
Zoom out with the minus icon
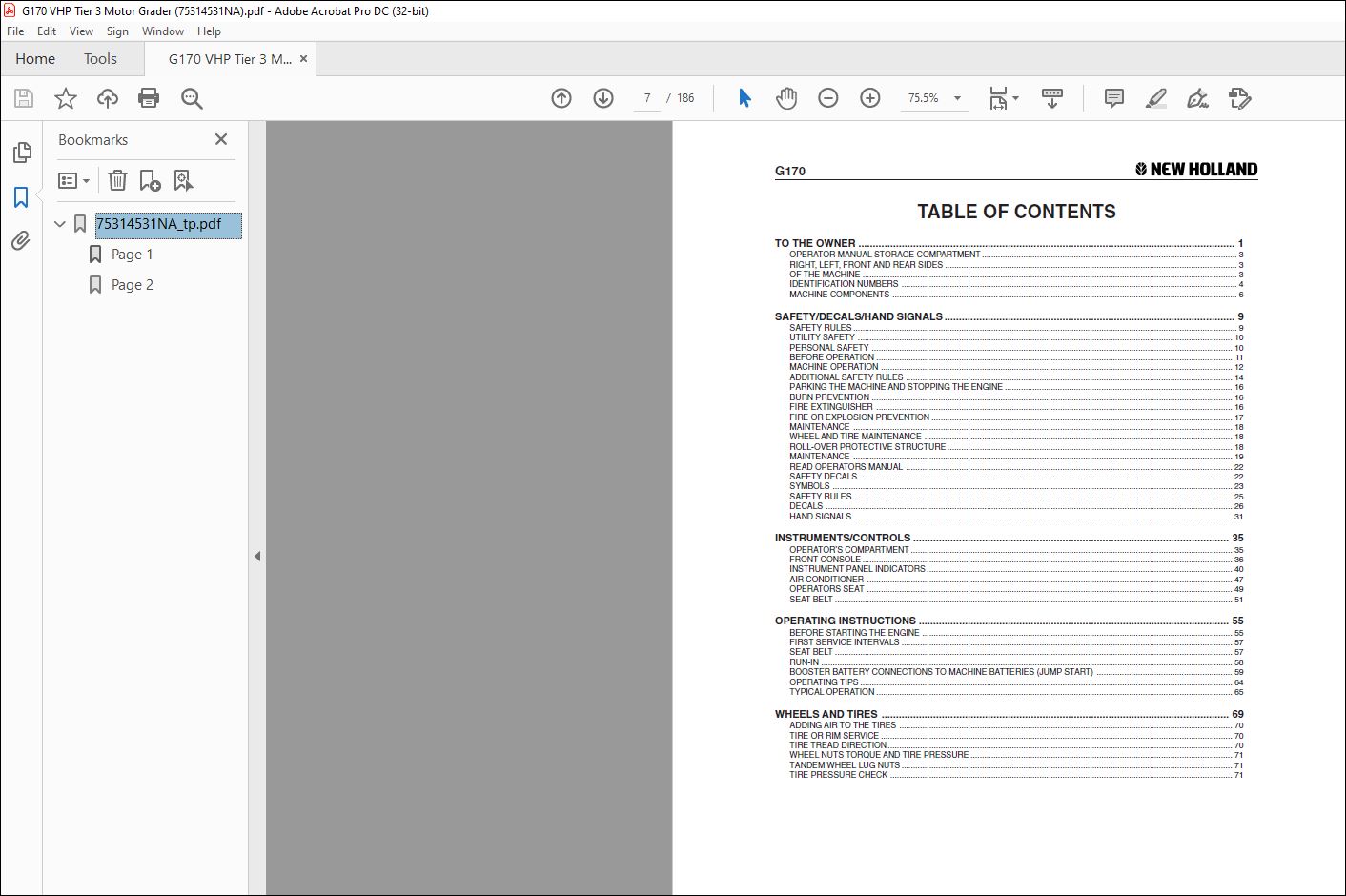tap(828, 98)
